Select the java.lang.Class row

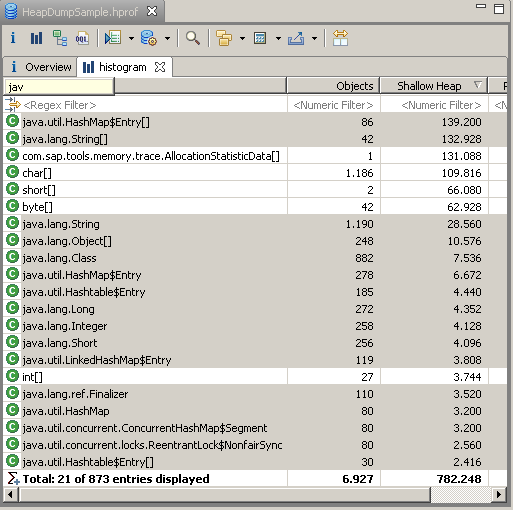[x=255, y=258]
